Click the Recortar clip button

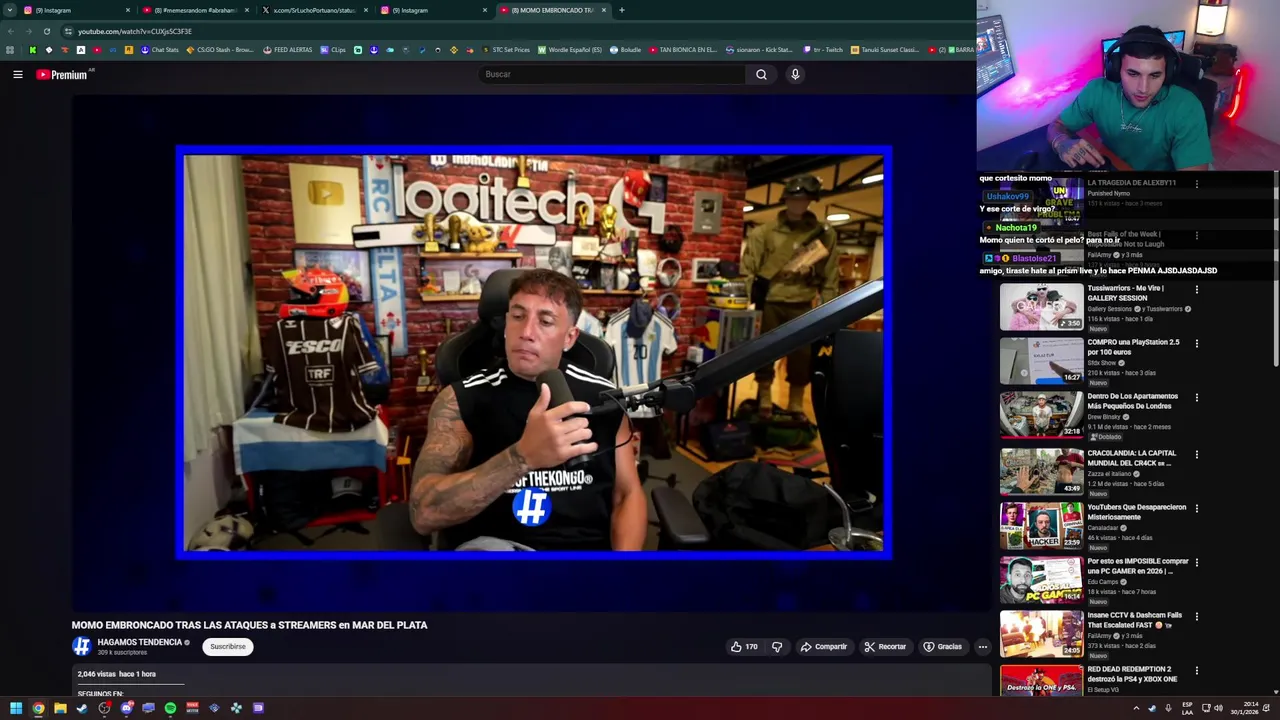pos(885,647)
